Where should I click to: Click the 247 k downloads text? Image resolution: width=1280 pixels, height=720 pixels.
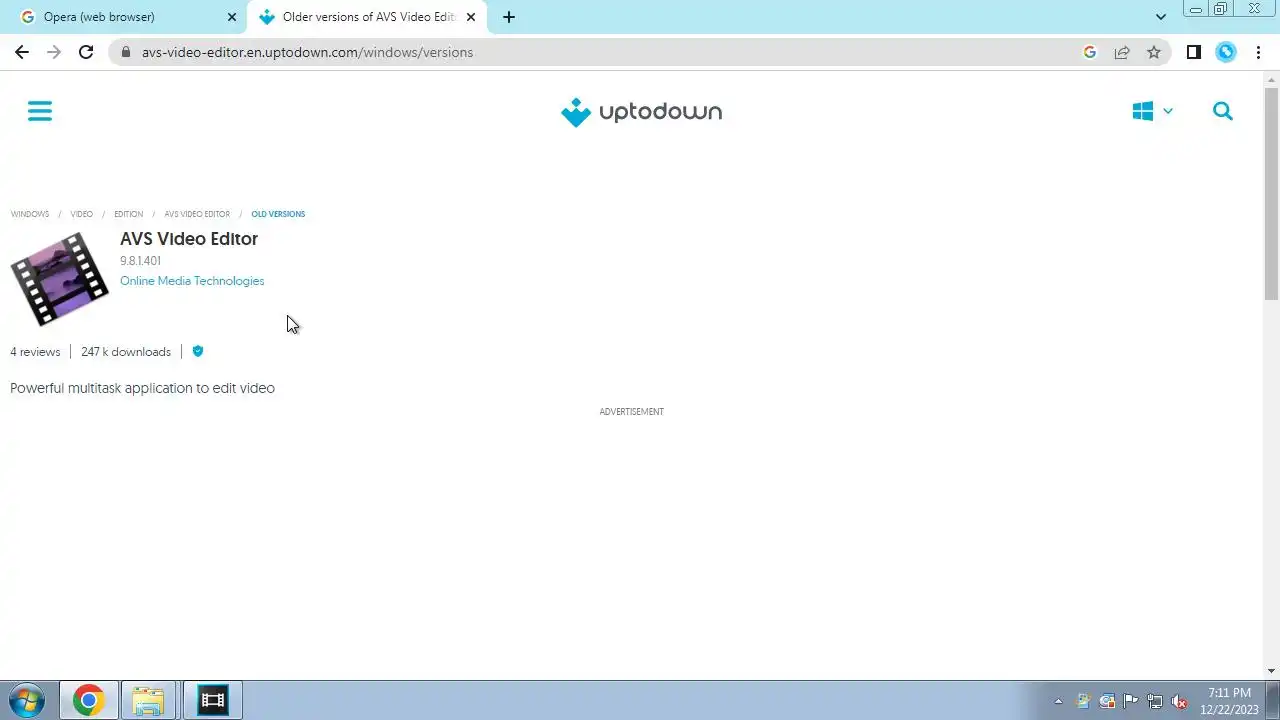coord(126,352)
